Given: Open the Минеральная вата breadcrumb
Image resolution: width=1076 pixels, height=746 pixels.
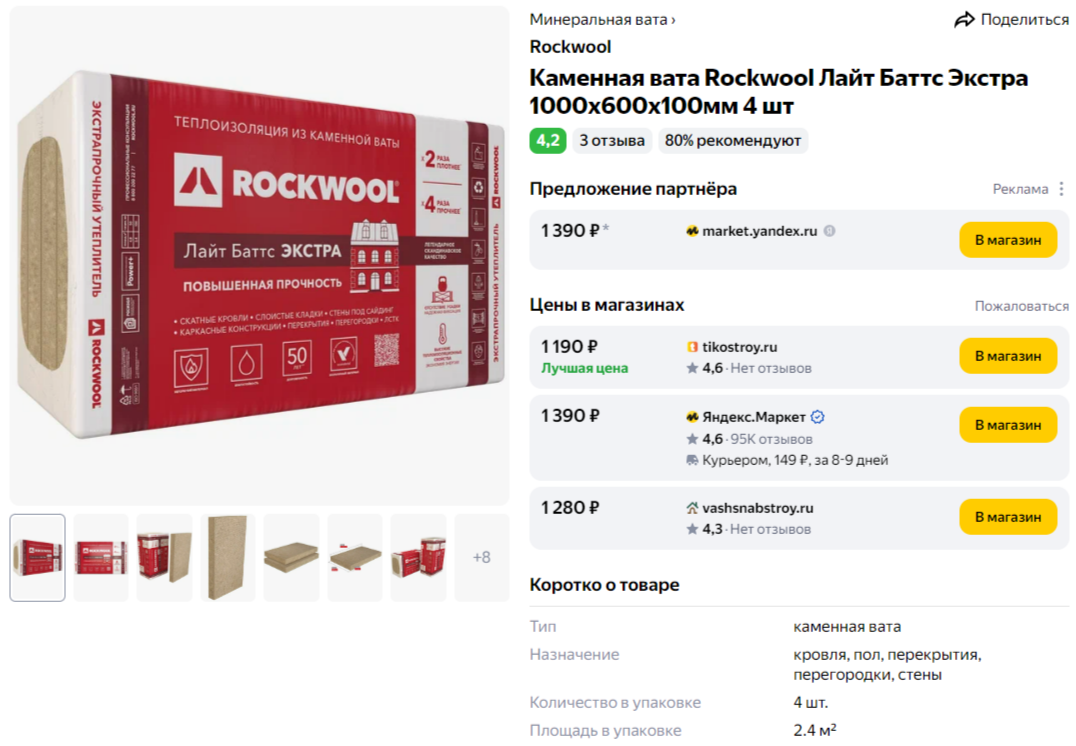Looking at the screenshot, I should coord(602,20).
